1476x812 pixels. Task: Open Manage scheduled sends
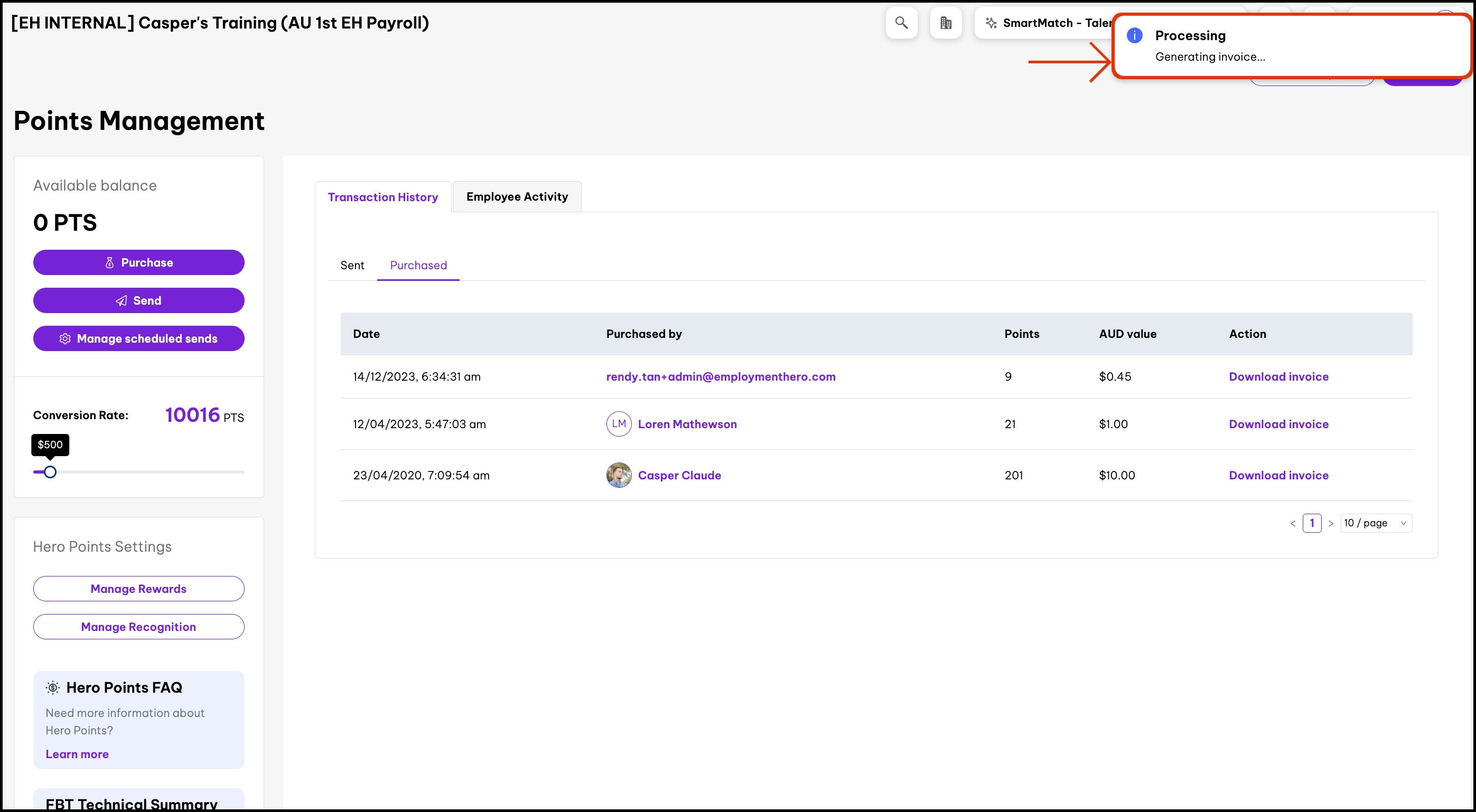pyautogui.click(x=138, y=339)
